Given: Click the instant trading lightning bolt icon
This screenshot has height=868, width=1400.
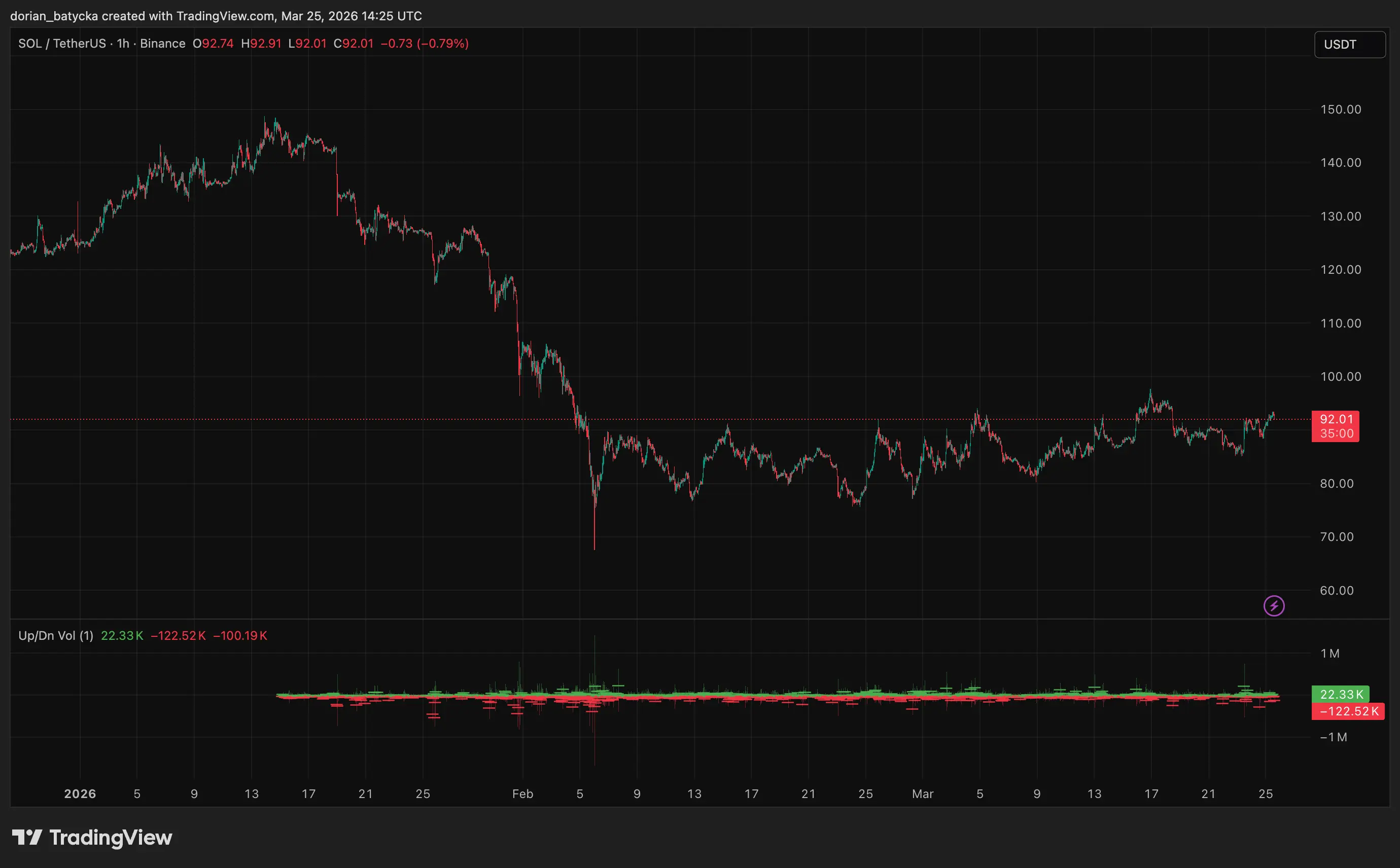Looking at the screenshot, I should tap(1275, 605).
